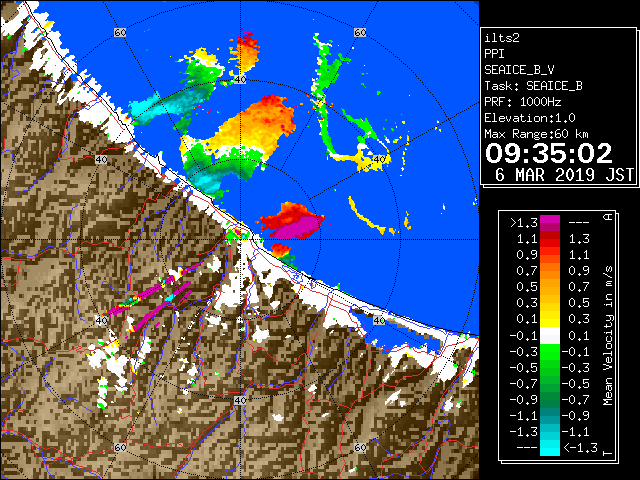
Task: Click the 'T' letter at legend bottom
Action: click(608, 453)
